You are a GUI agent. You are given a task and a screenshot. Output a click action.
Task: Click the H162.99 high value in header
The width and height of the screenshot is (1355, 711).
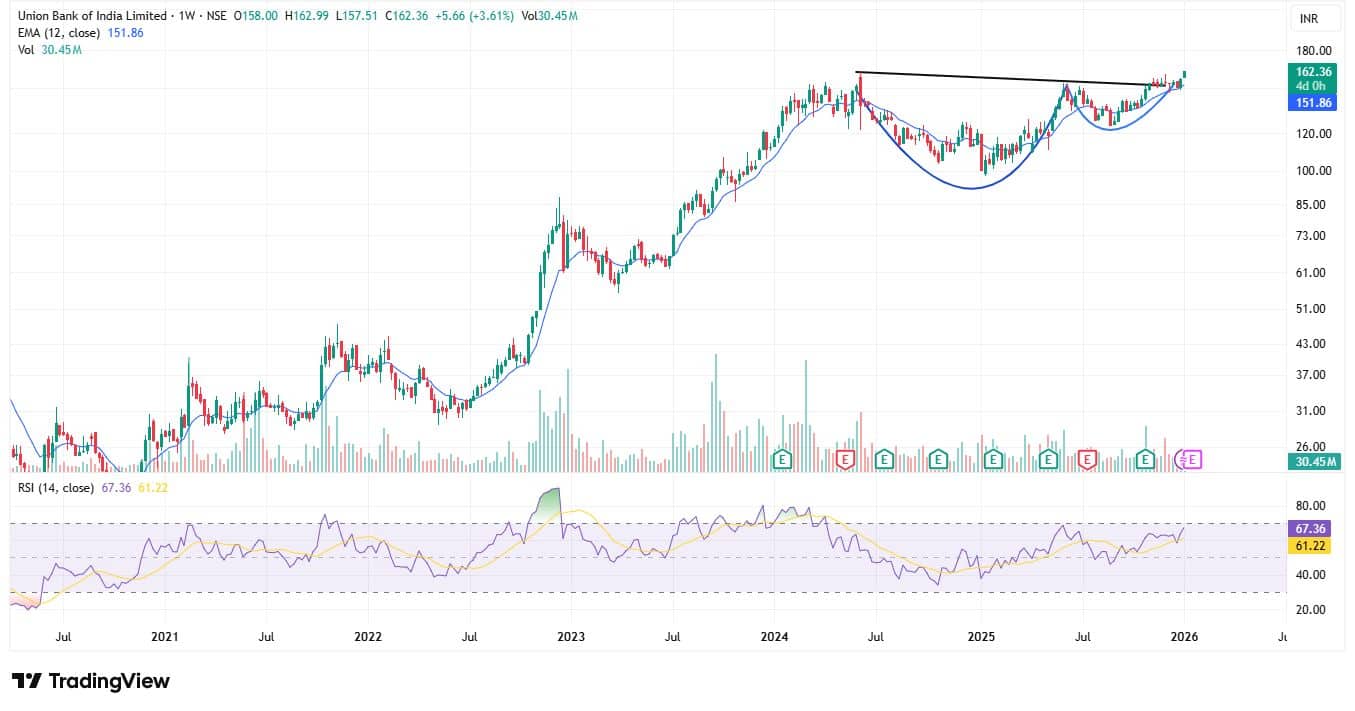(306, 16)
